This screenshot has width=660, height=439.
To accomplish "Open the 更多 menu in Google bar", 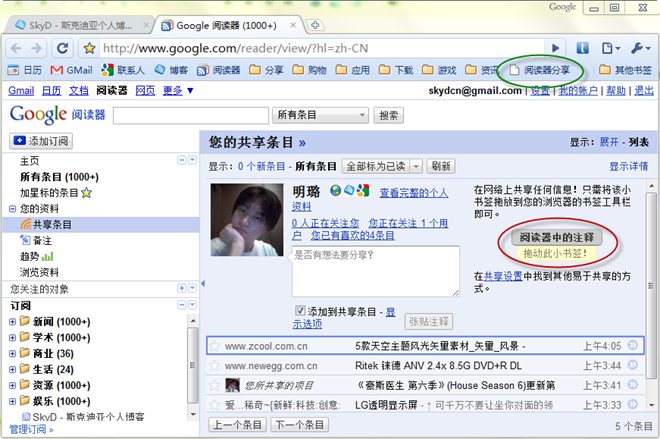I will [x=178, y=91].
